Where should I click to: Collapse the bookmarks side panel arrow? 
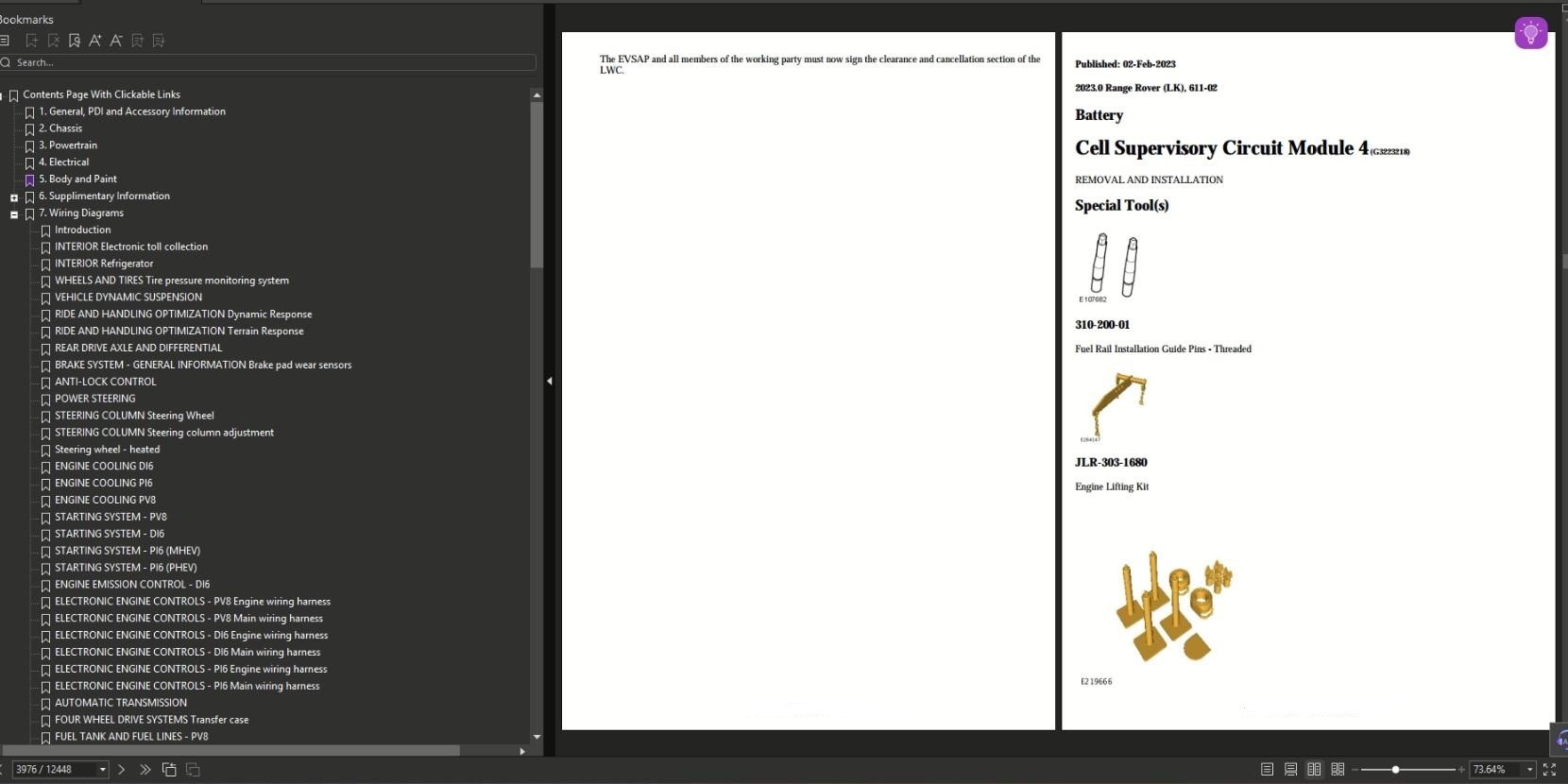(550, 381)
